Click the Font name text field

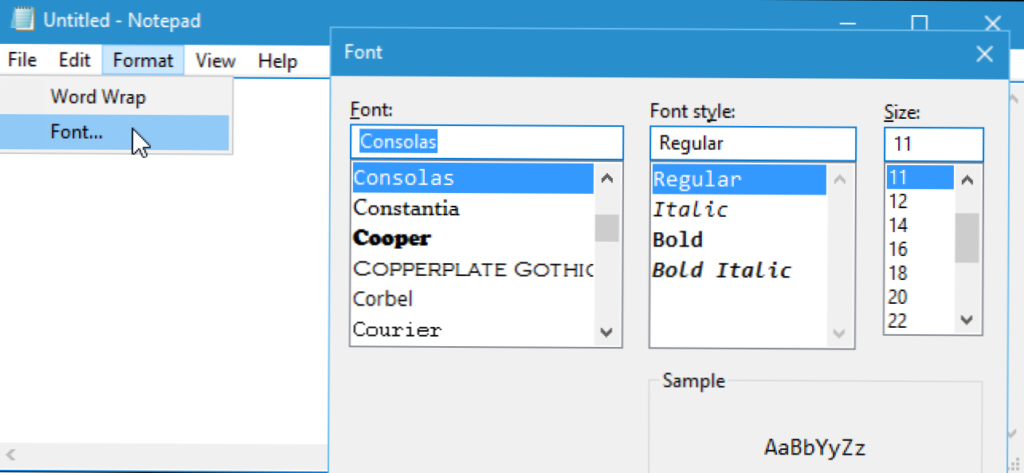coord(487,143)
